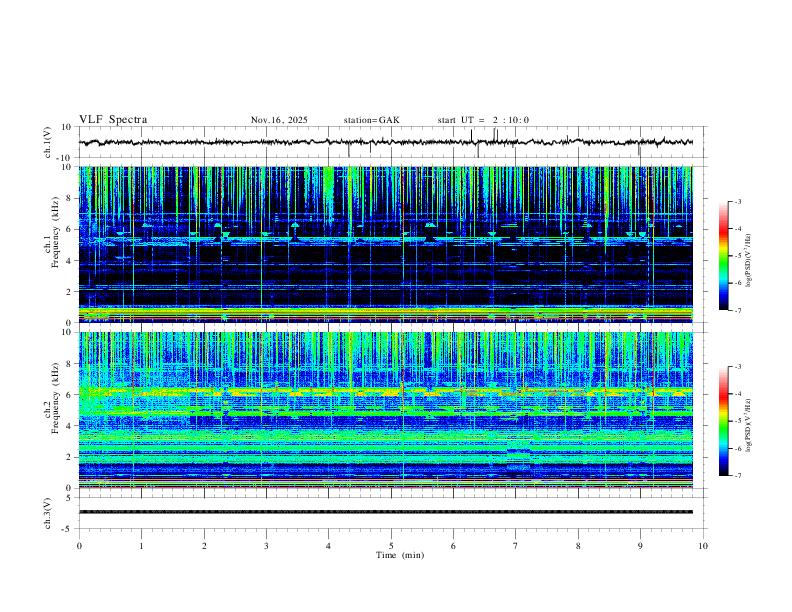Click the "VLF Spectra" plot title
The width and height of the screenshot is (792, 612).
(113, 120)
